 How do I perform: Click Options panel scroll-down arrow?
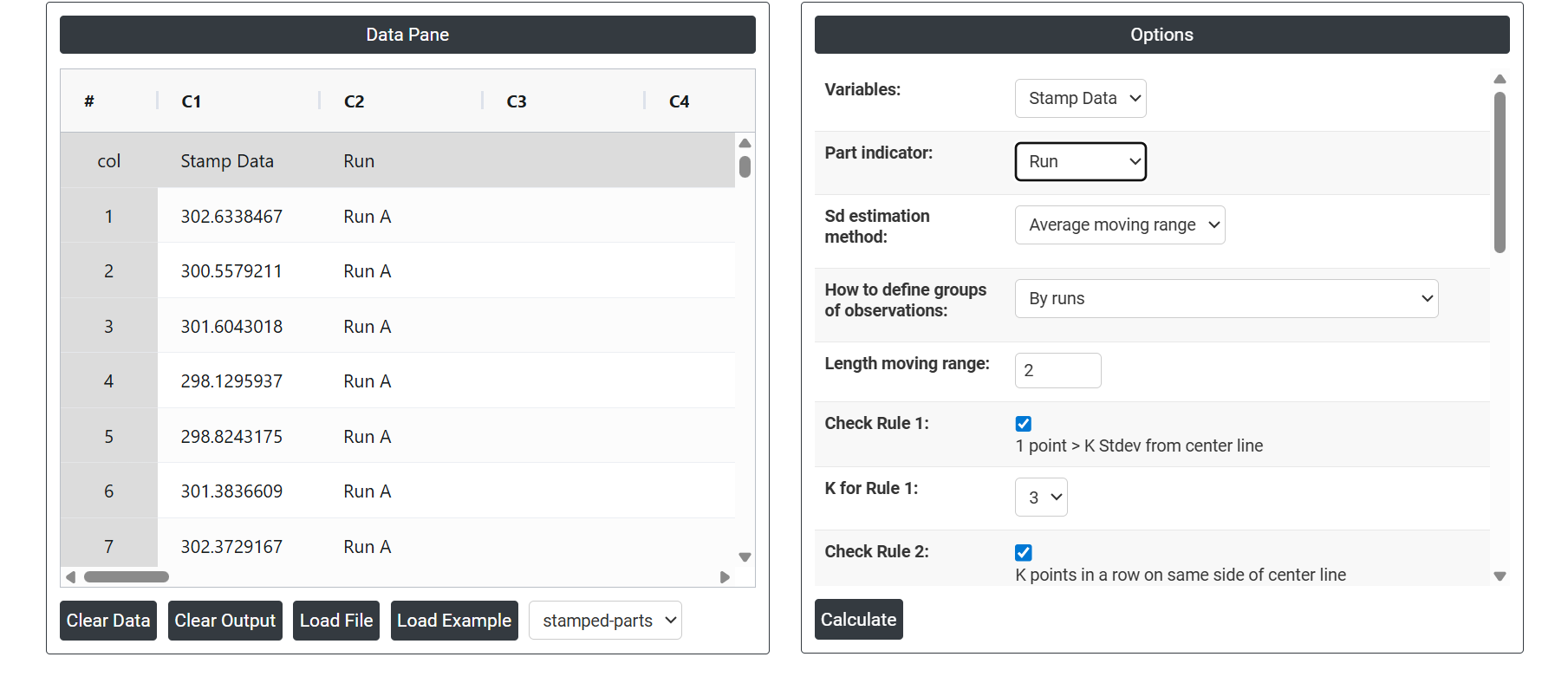click(x=1500, y=576)
